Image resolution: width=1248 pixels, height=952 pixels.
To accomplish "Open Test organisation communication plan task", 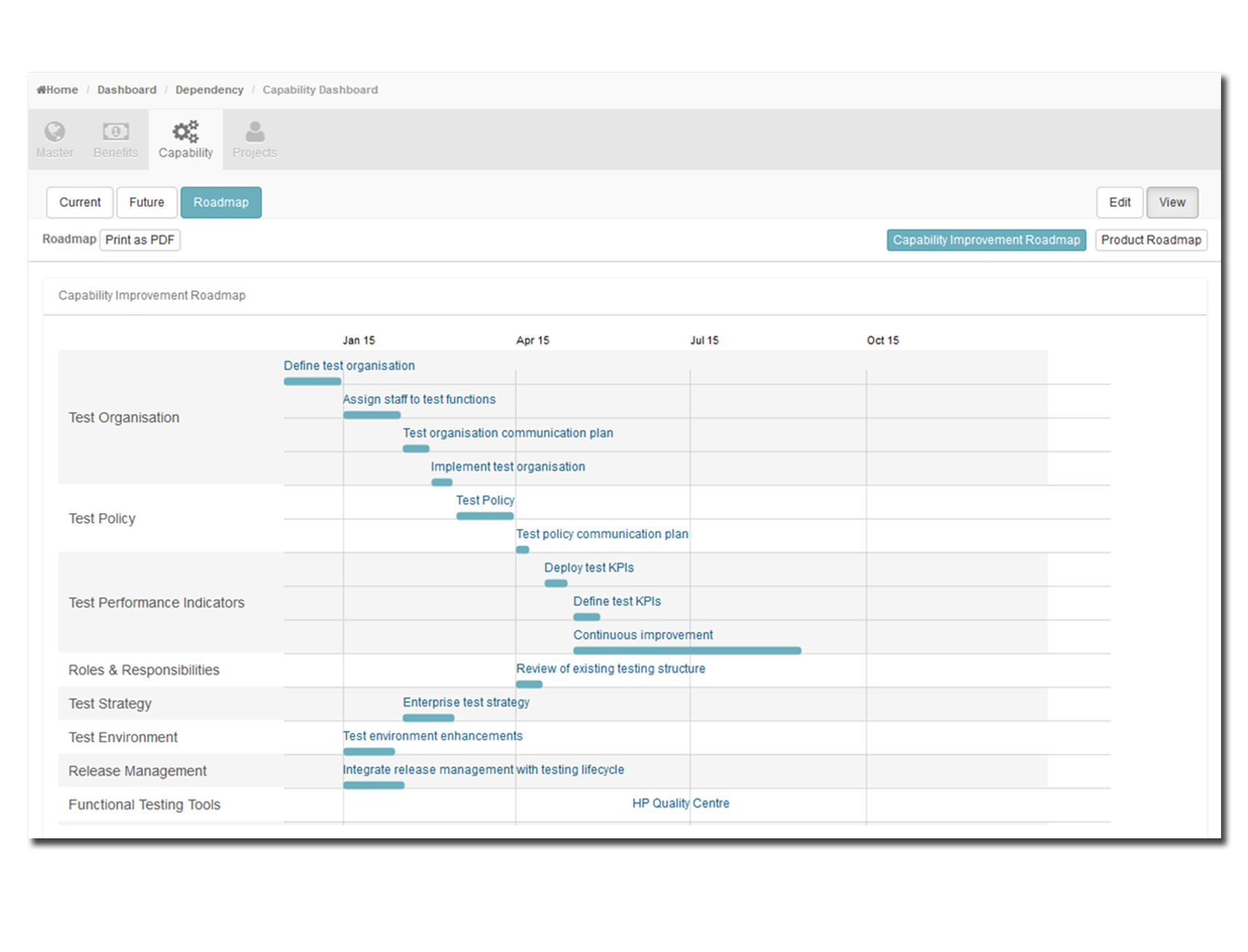I will tap(508, 433).
